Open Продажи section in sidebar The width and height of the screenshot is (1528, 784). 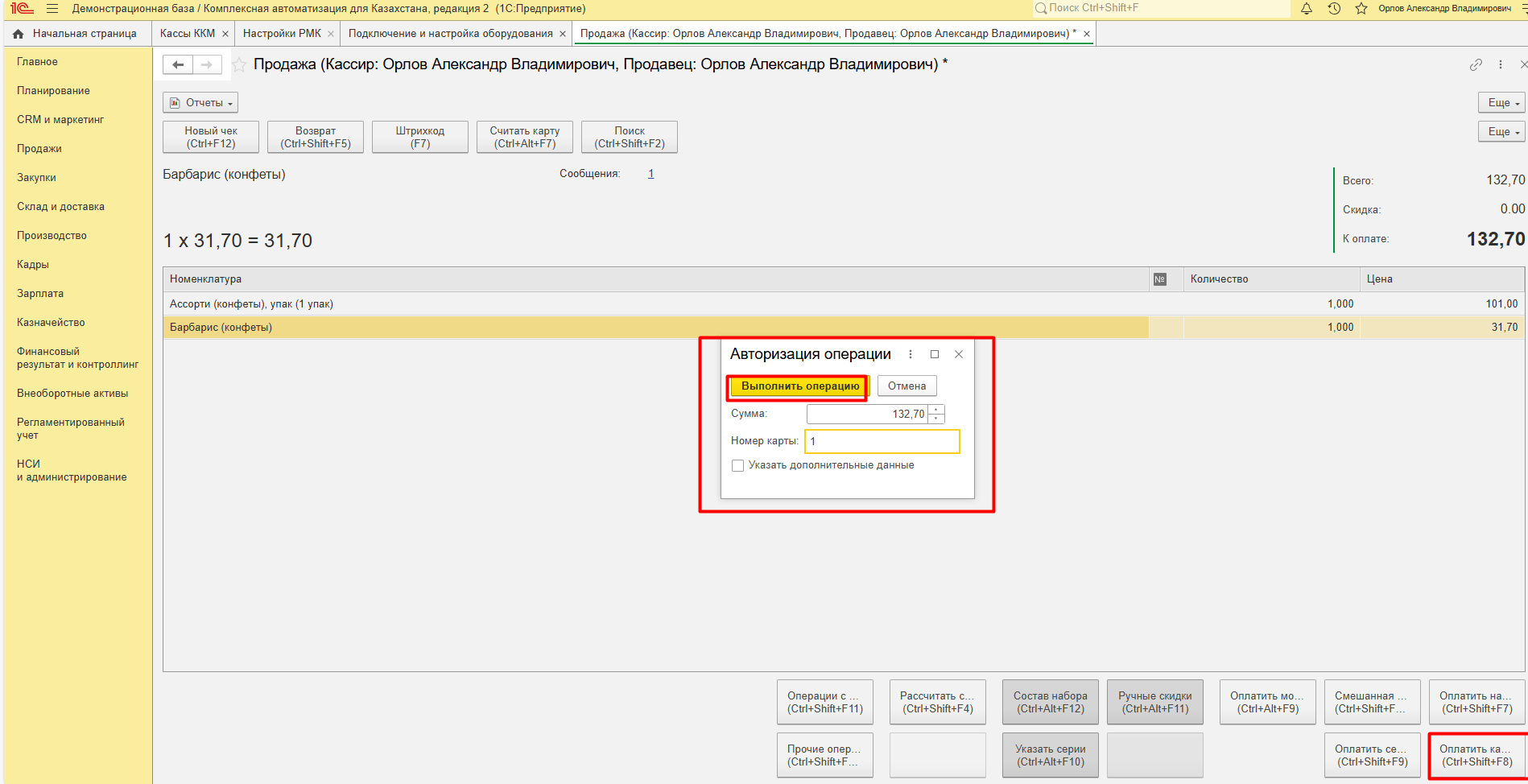[x=39, y=149]
